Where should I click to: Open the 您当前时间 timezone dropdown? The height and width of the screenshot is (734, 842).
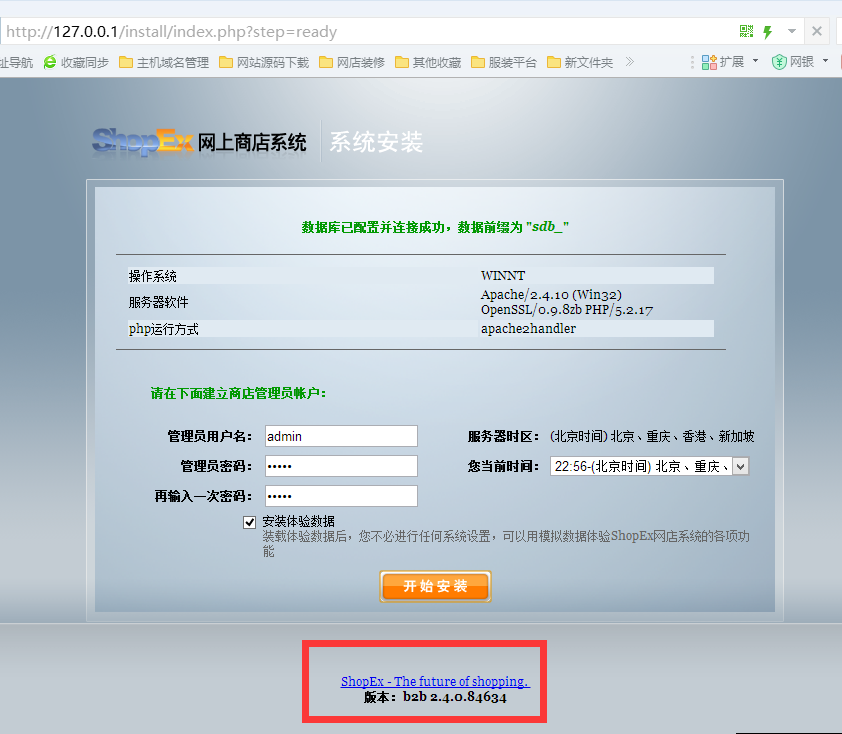click(x=649, y=466)
